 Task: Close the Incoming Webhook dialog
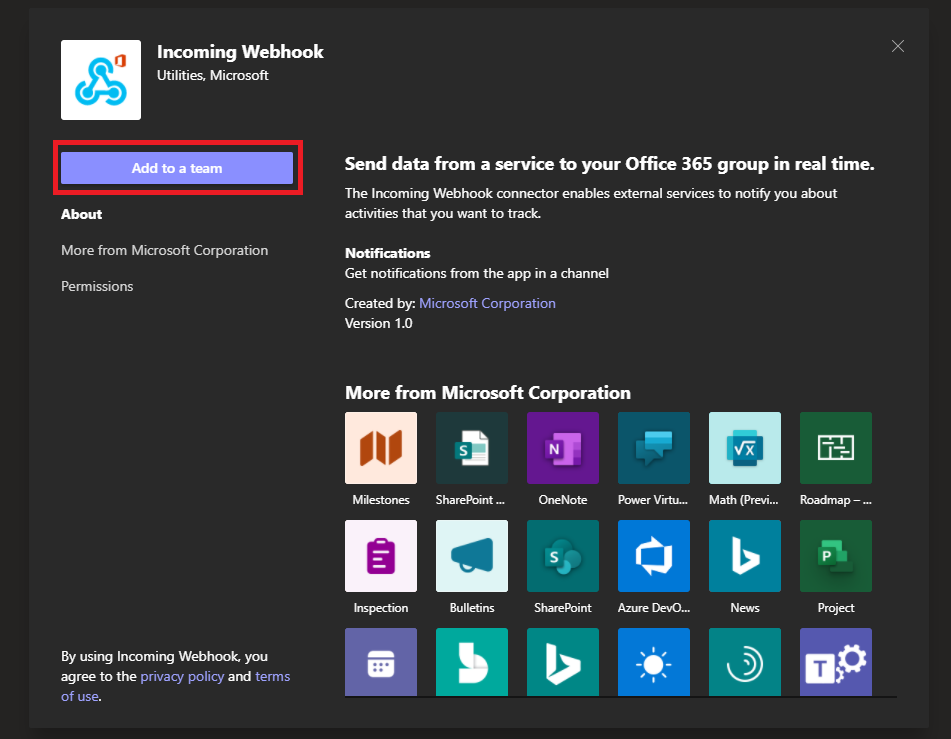(898, 46)
